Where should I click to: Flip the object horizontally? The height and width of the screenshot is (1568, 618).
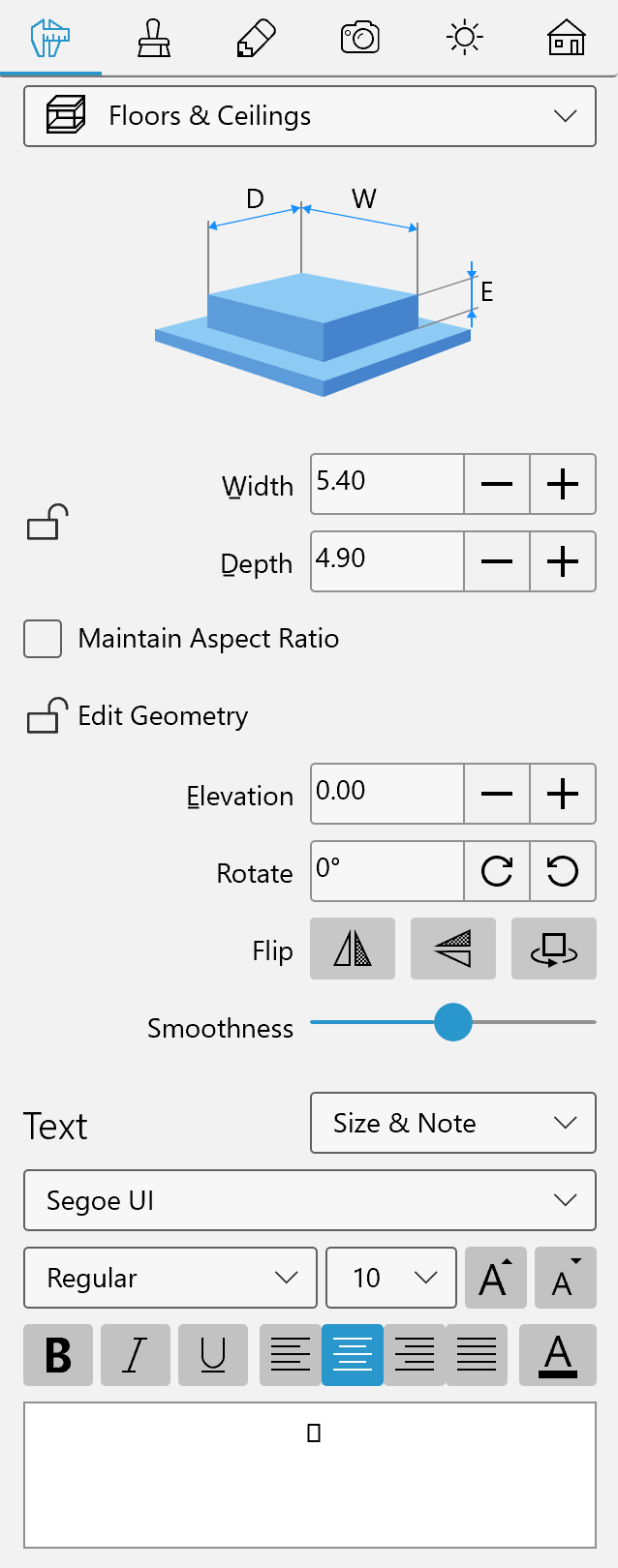(x=353, y=949)
